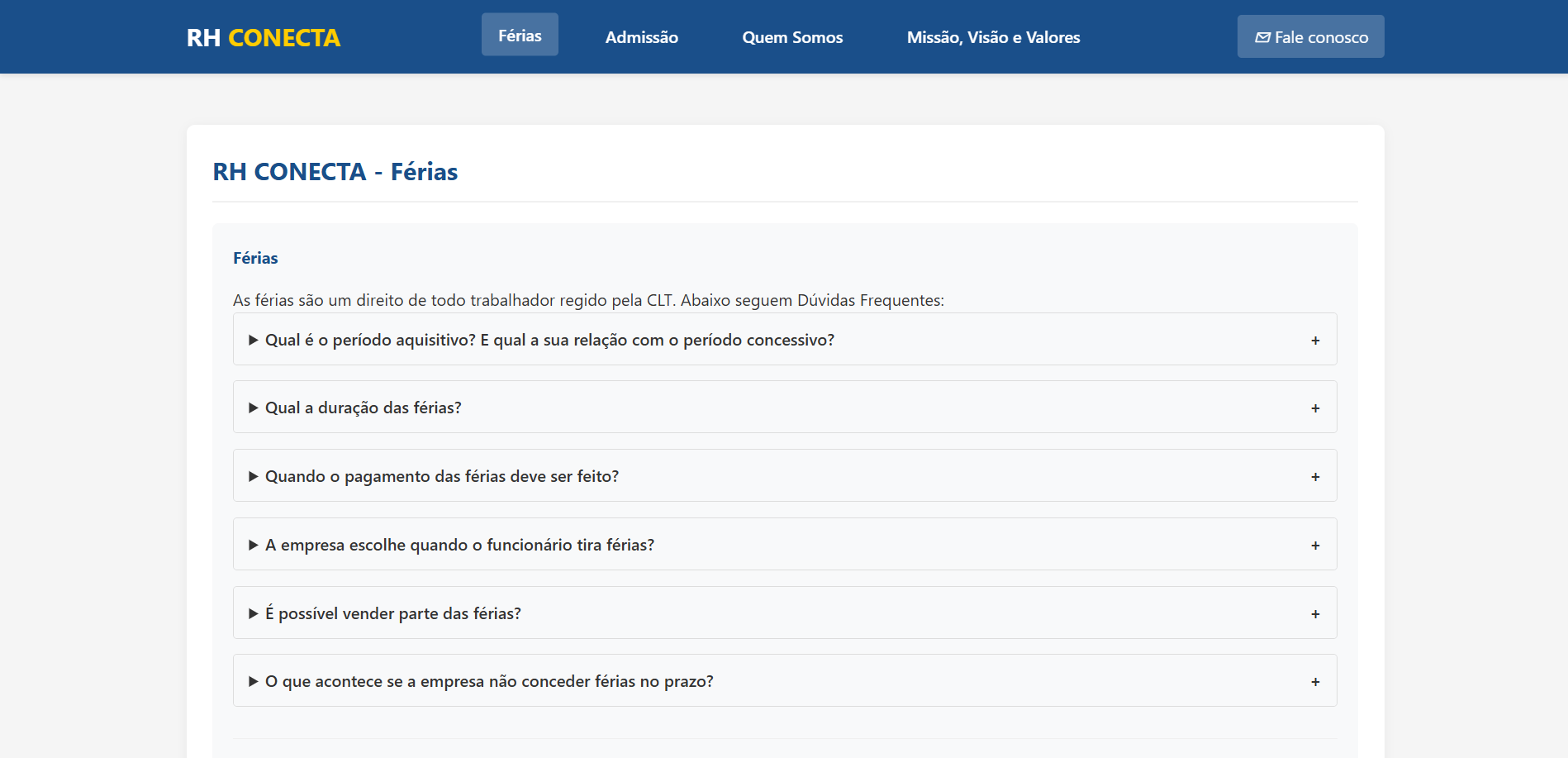The width and height of the screenshot is (1568, 758).
Task: Click plus icon beside período aquisitivo question
Action: (1315, 341)
